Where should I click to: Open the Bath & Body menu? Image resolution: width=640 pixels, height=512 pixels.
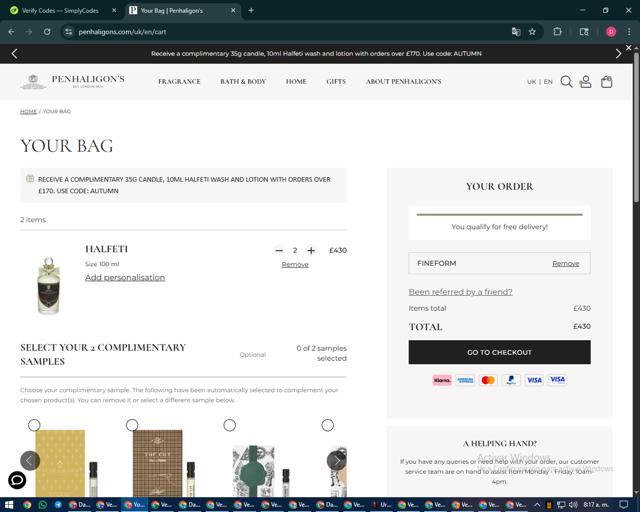pos(243,82)
